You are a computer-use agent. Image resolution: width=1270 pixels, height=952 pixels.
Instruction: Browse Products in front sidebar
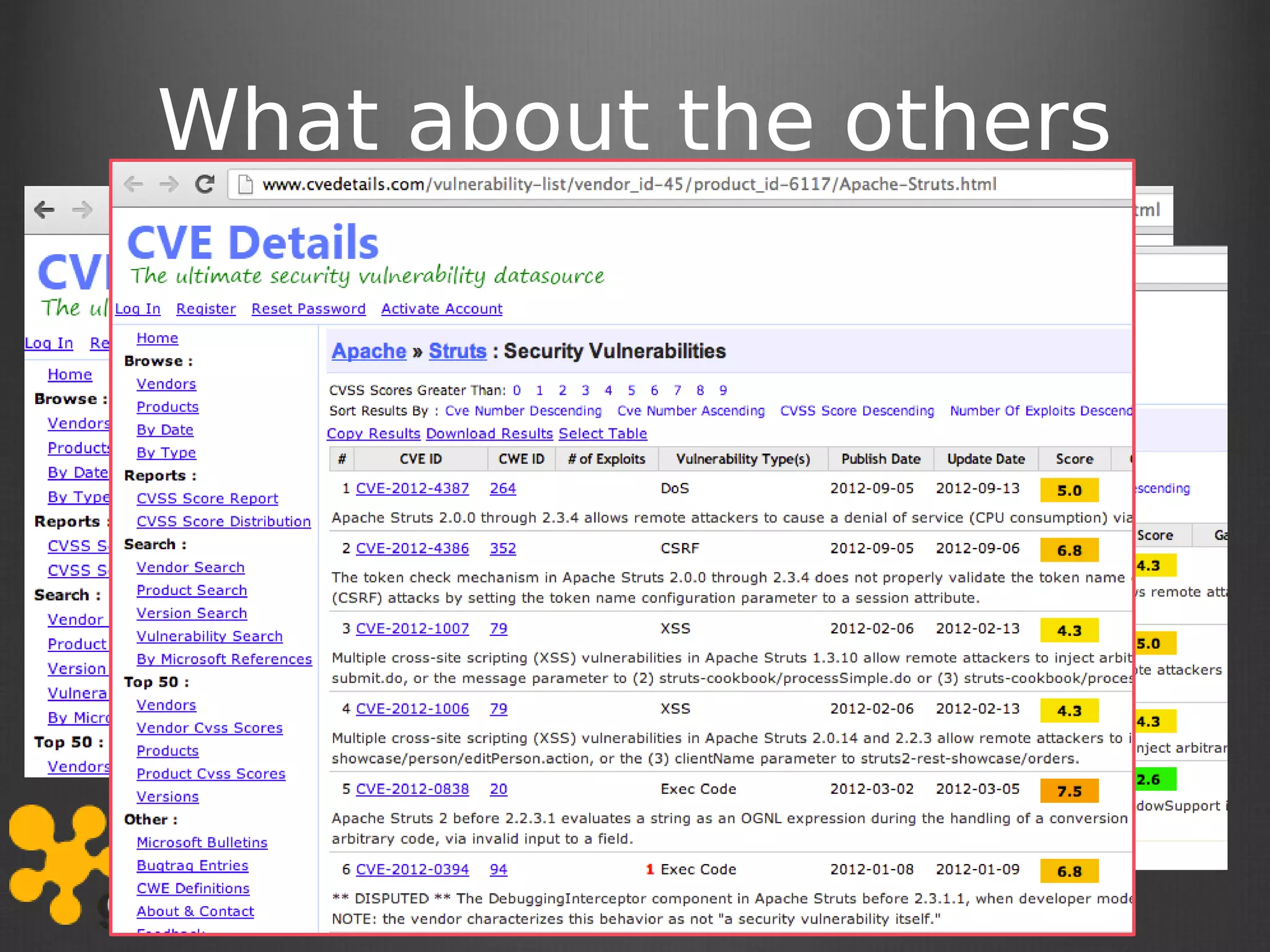167,407
